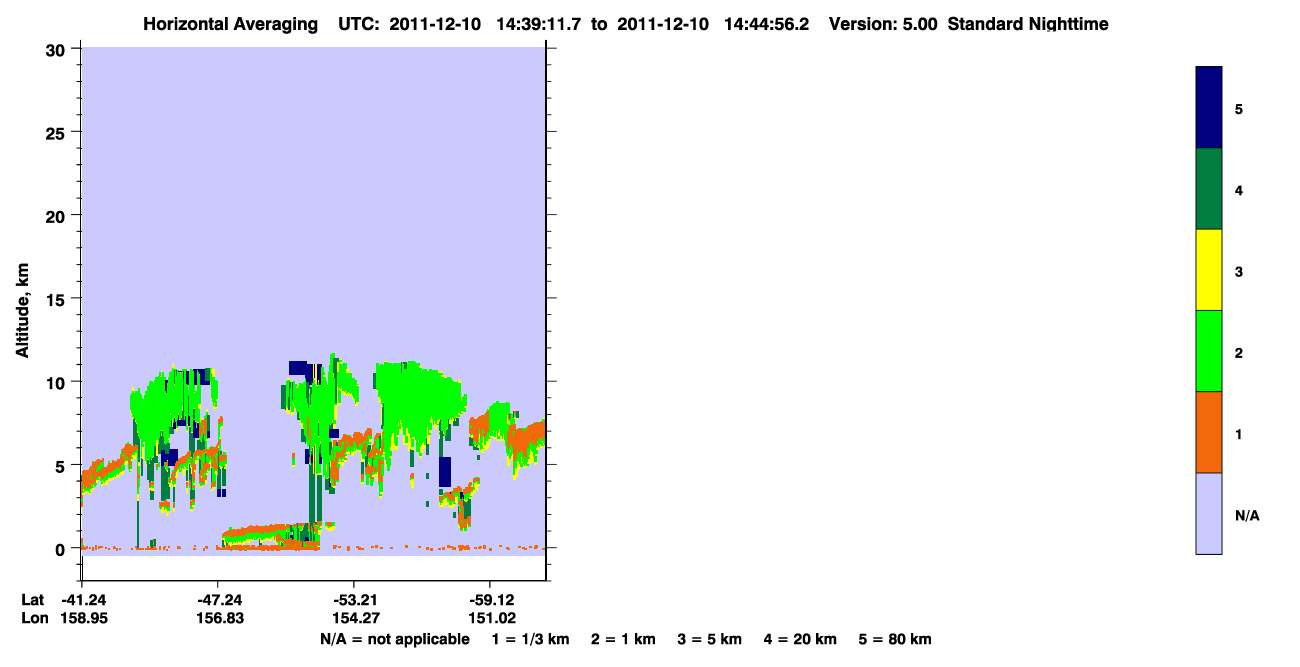The width and height of the screenshot is (1300, 667).
Task: Click 'Standard Nighttime' in the title
Action: point(1028,24)
